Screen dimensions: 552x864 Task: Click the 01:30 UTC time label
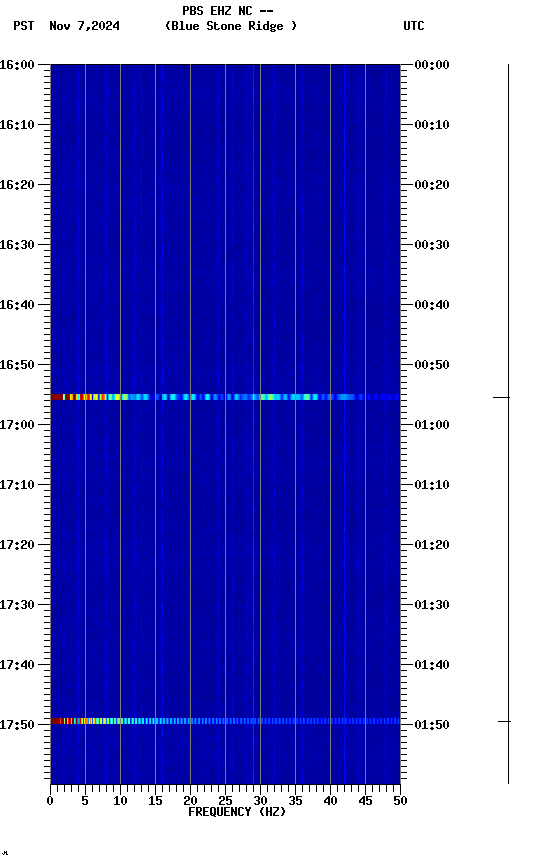click(432, 605)
